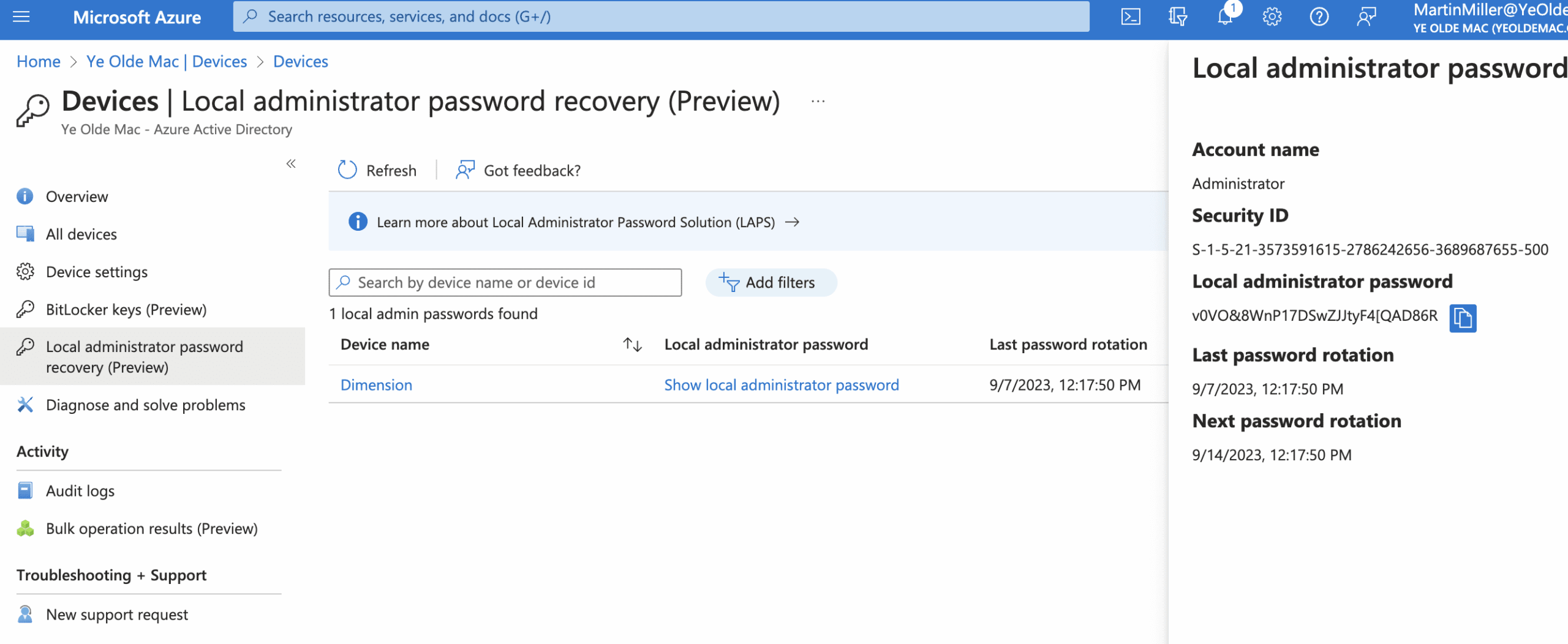Copy the local administrator password

coord(1464,318)
